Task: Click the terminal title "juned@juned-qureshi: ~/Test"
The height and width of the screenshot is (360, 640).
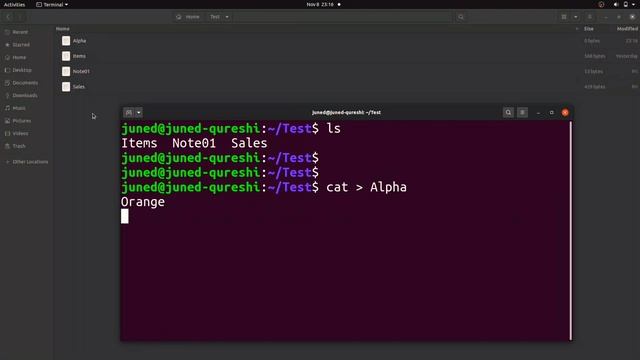Action: pyautogui.click(x=346, y=112)
